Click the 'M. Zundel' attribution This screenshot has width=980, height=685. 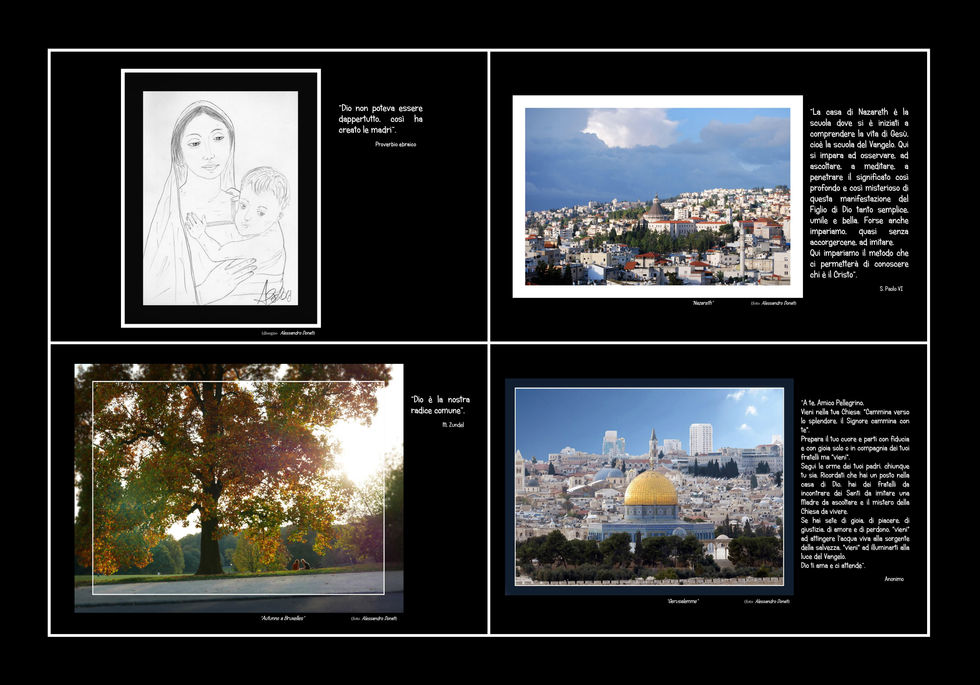453,425
